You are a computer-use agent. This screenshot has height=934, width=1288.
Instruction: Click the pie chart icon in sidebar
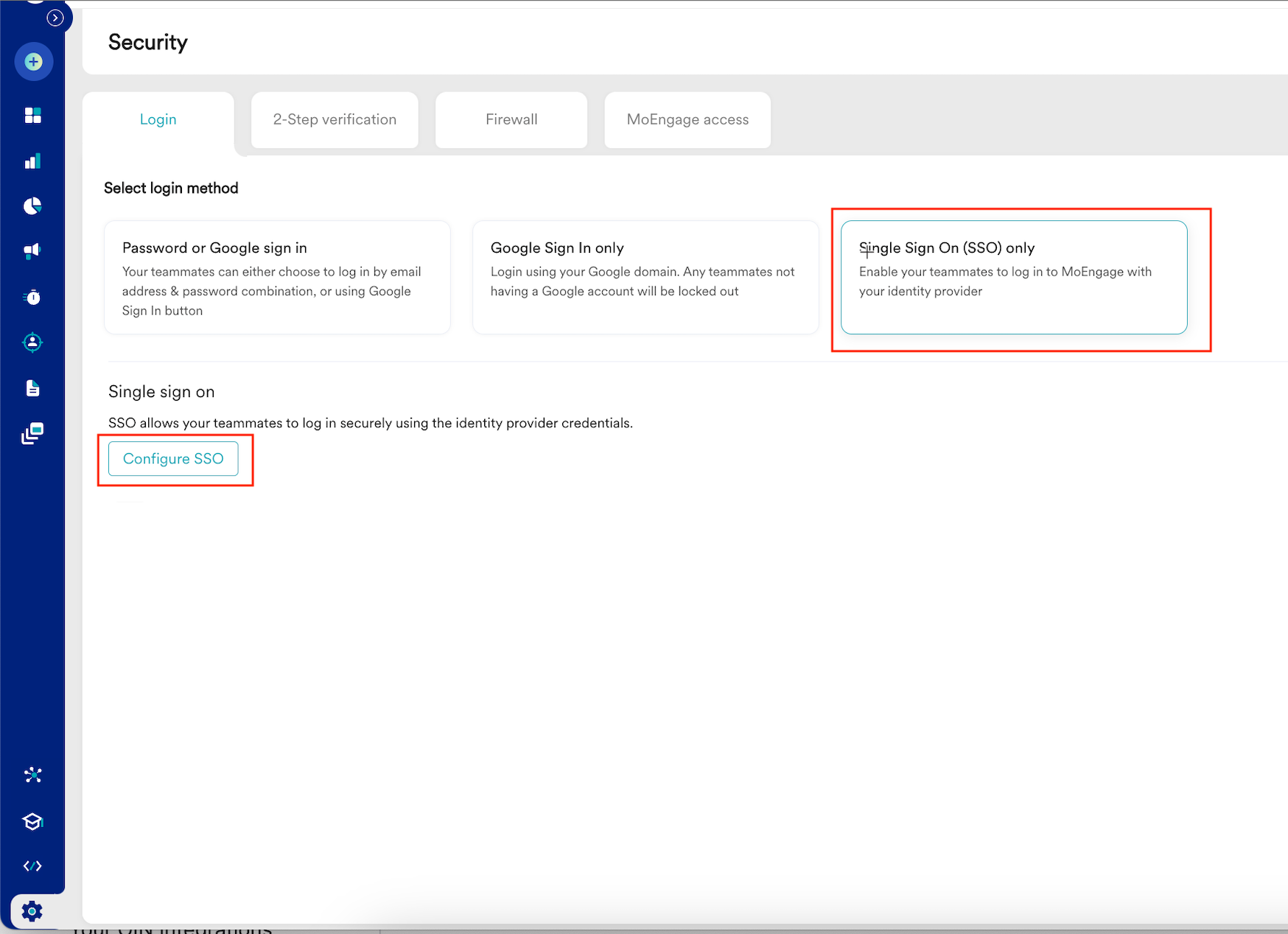tap(33, 206)
